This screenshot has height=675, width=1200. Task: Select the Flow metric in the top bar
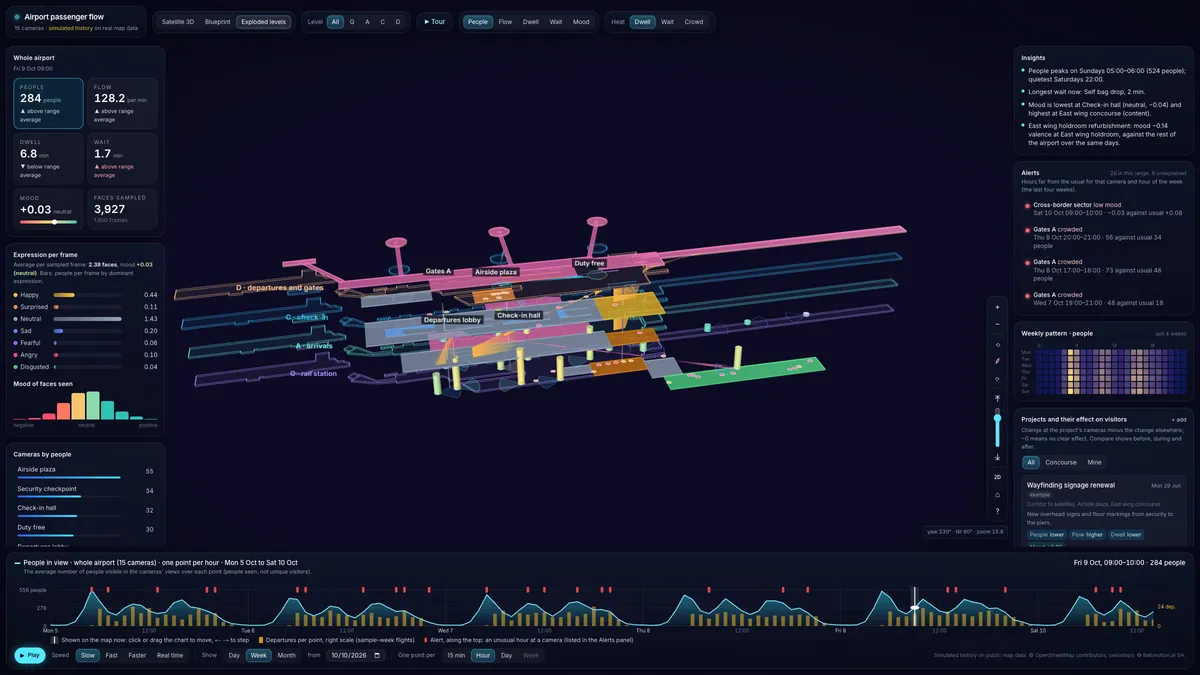click(505, 21)
